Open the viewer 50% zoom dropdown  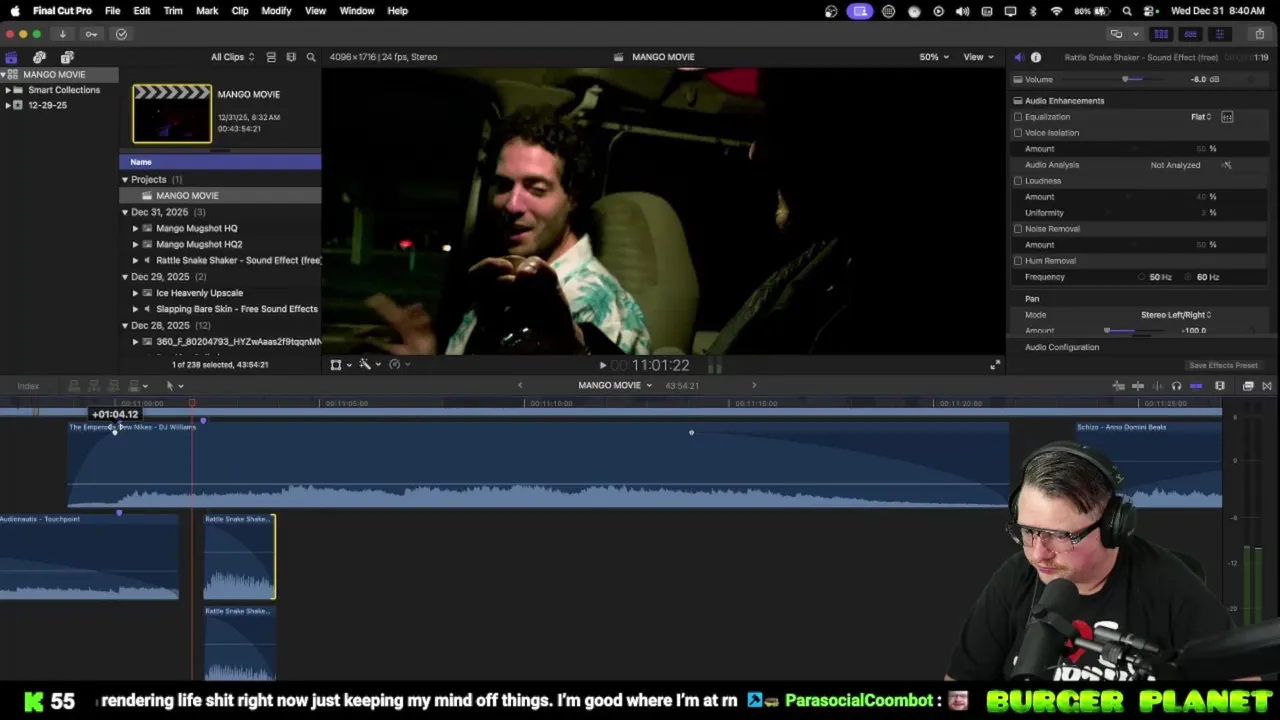pyautogui.click(x=934, y=57)
